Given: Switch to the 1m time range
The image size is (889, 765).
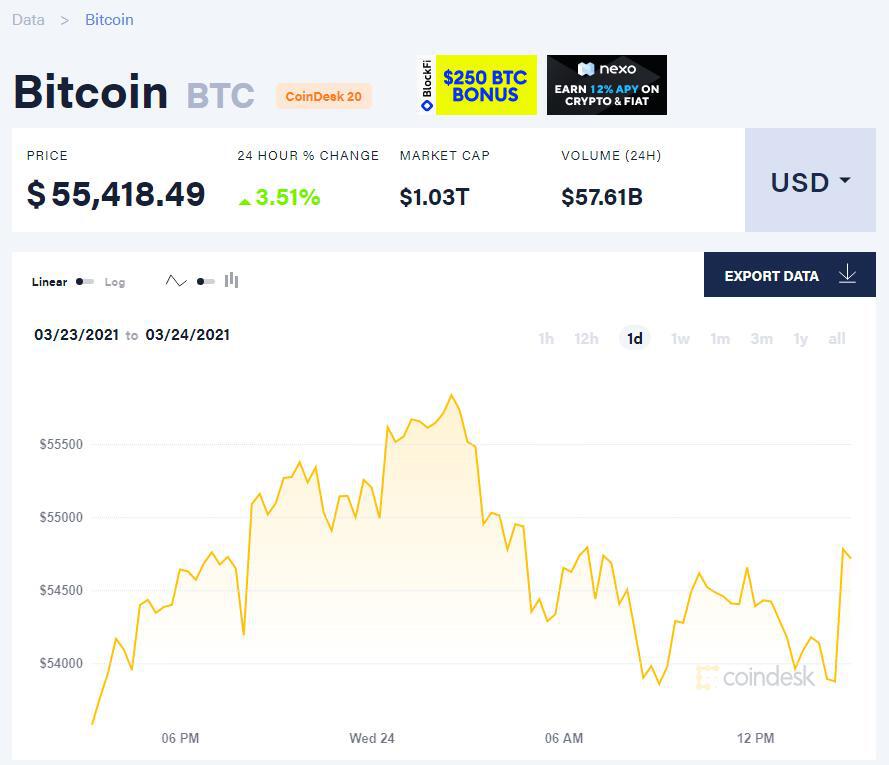Looking at the screenshot, I should coord(720,339).
